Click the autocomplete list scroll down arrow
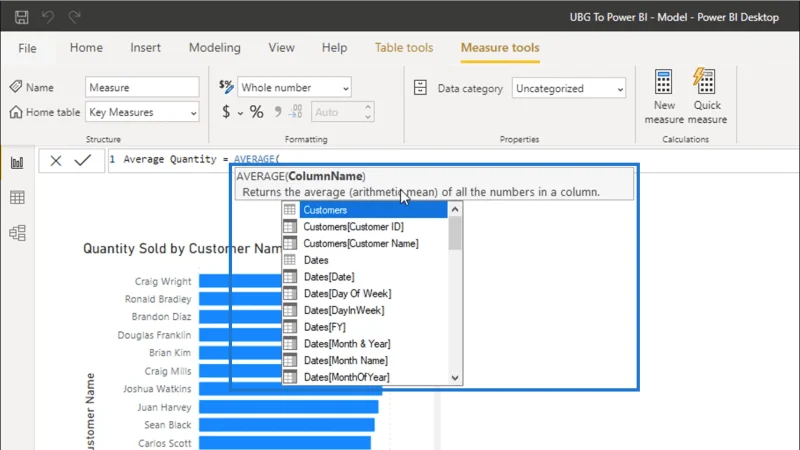Image resolution: width=800 pixels, height=450 pixels. point(455,378)
